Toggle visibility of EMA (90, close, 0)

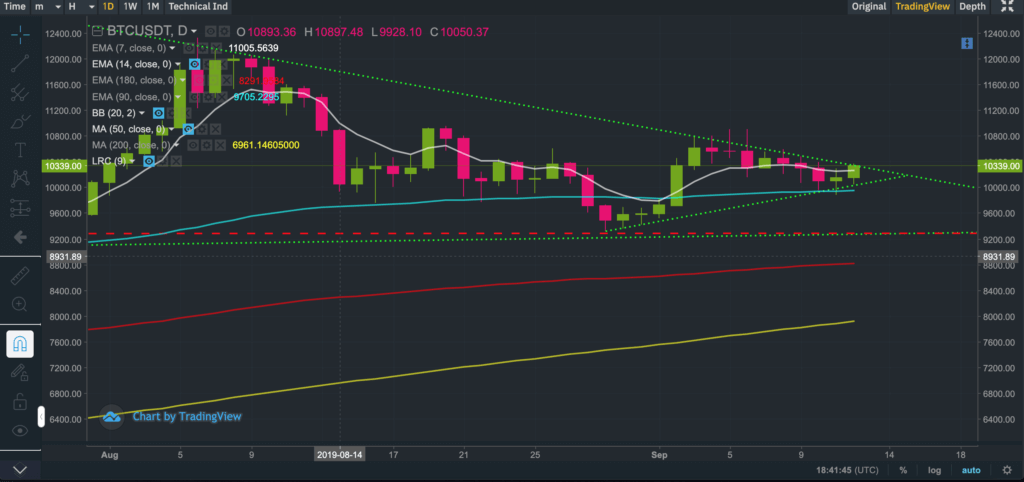point(195,97)
